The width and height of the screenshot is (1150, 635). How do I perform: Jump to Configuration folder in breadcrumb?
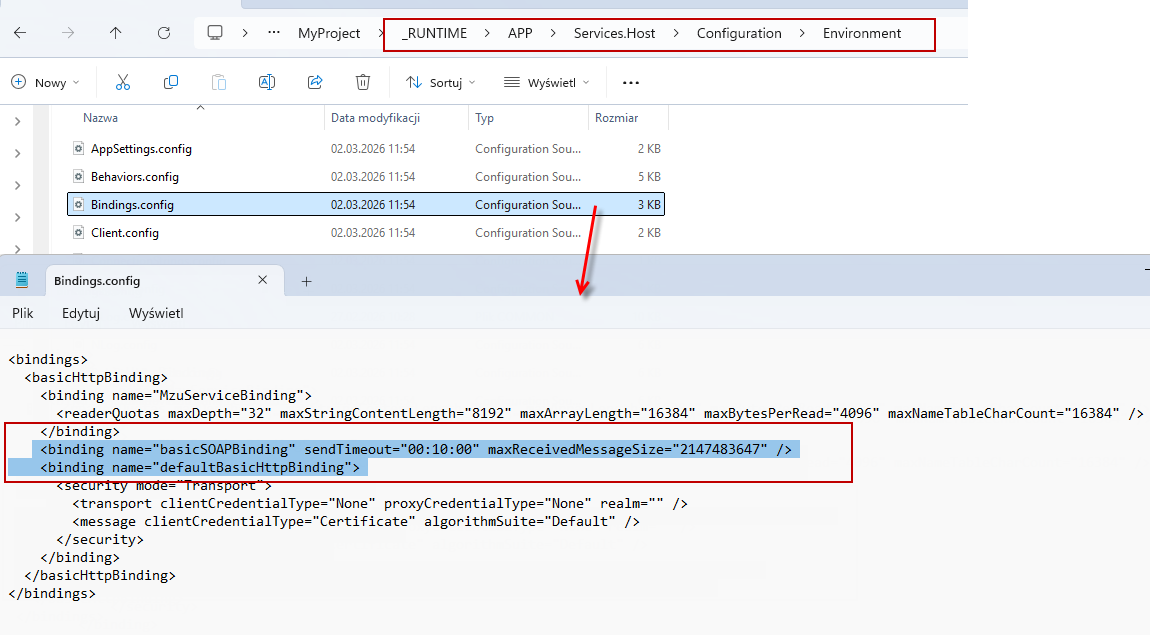[739, 33]
